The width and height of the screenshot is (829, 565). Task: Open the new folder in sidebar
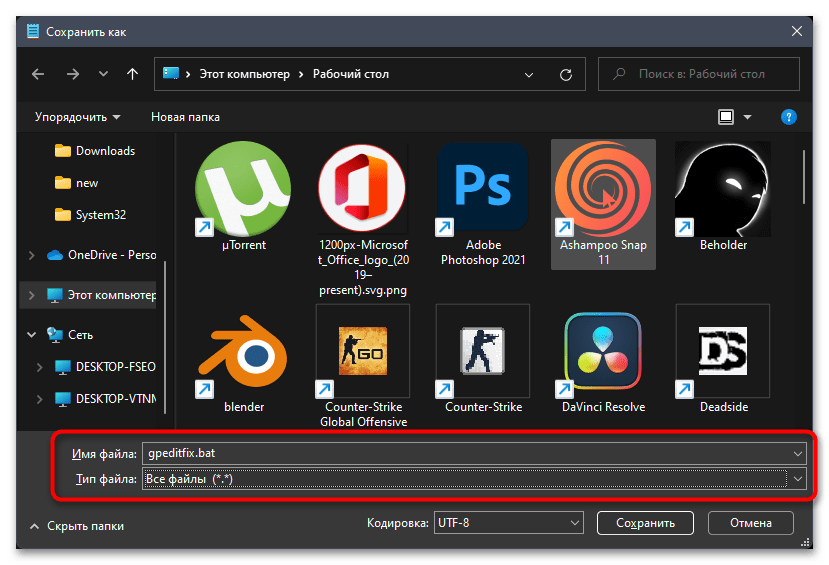tap(77, 183)
